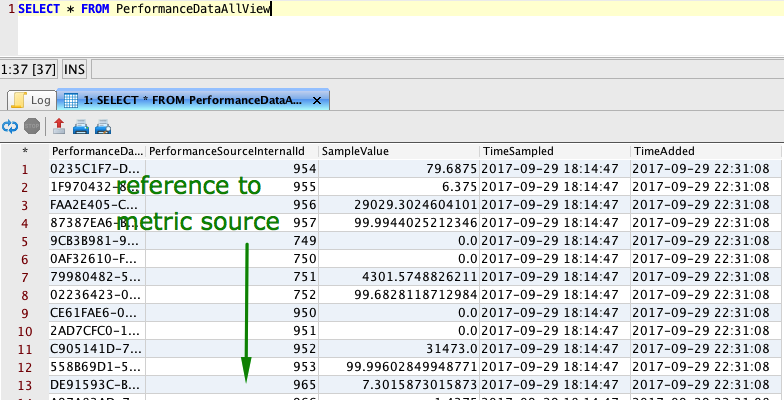This screenshot has width=784, height=400.
Task: Select the SELECT * FROM PerformanceDataA... result tab
Action: coord(193,100)
